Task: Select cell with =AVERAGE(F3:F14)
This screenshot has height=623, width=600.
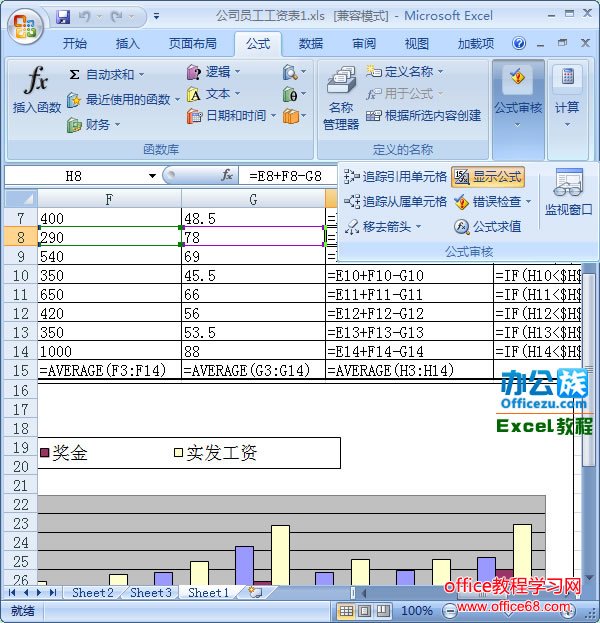Action: coord(109,370)
